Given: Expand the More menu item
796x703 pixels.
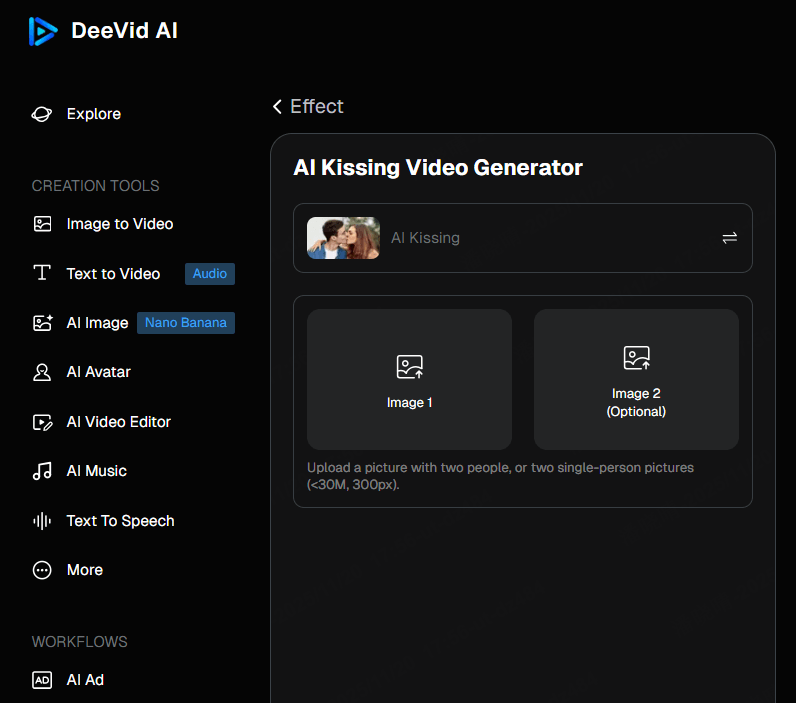Looking at the screenshot, I should [x=85, y=570].
